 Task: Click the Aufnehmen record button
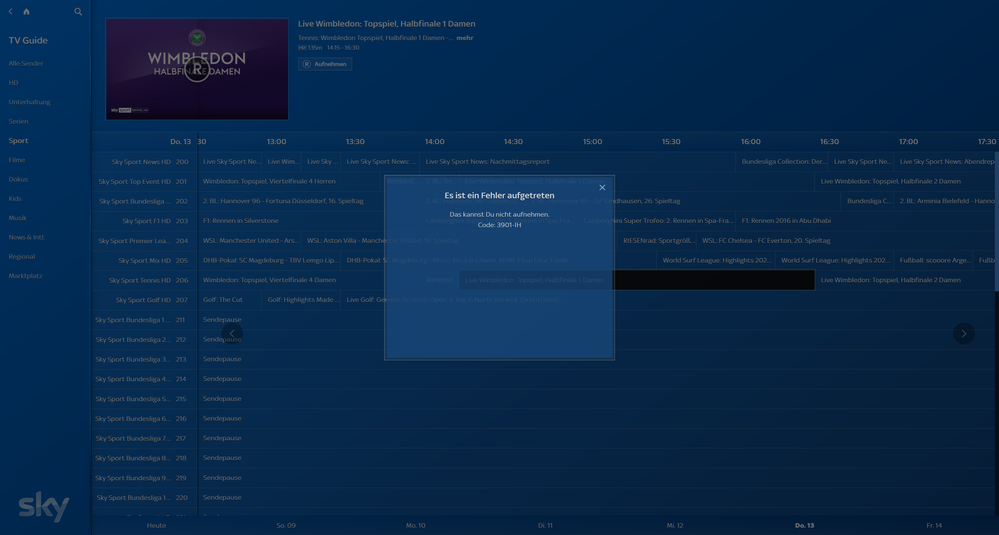coord(325,64)
